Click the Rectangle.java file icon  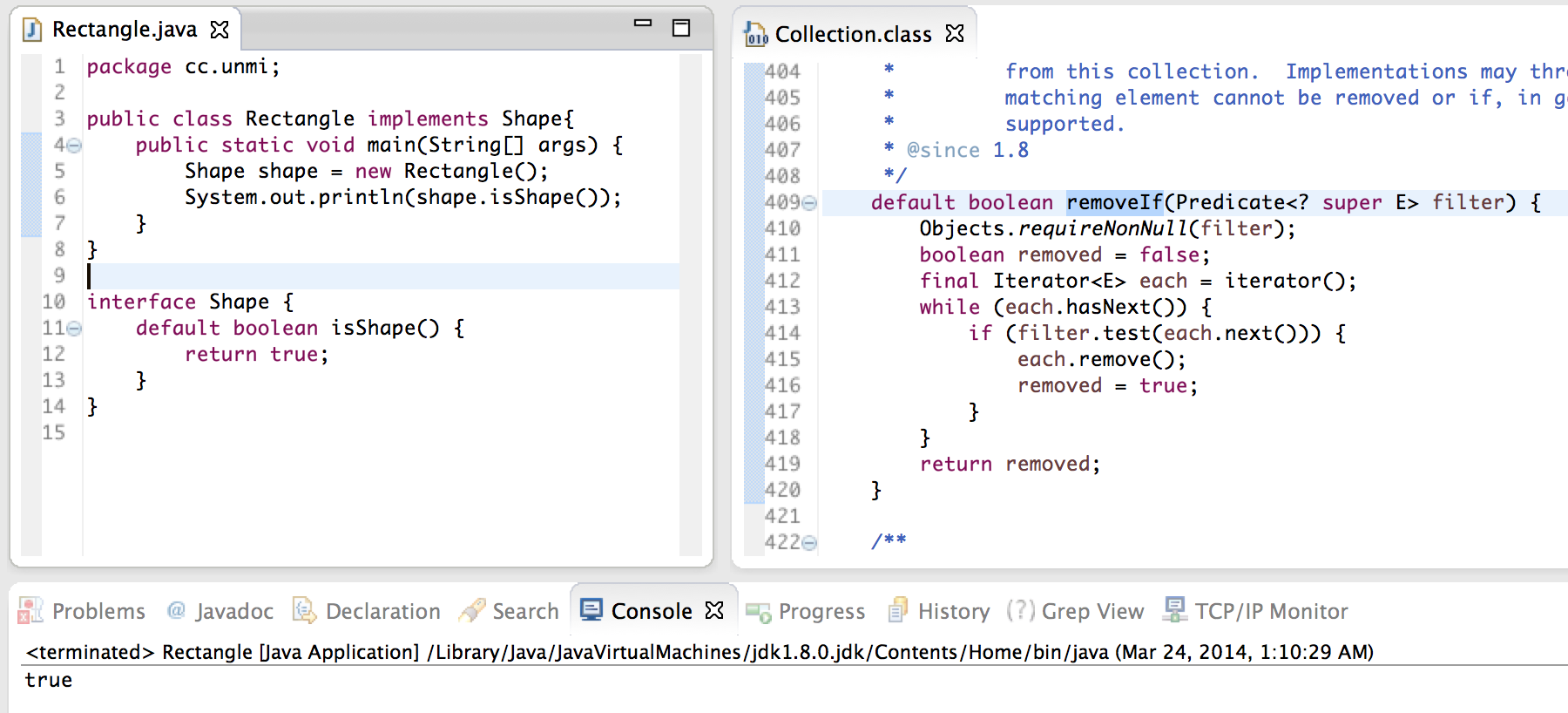tap(32, 30)
